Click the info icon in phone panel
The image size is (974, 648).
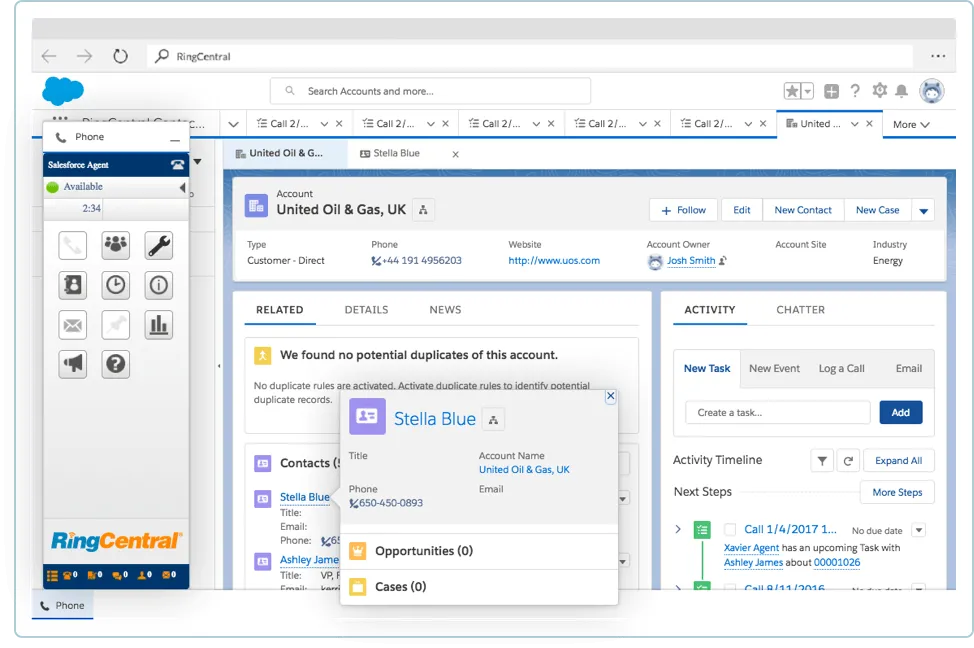tap(159, 285)
